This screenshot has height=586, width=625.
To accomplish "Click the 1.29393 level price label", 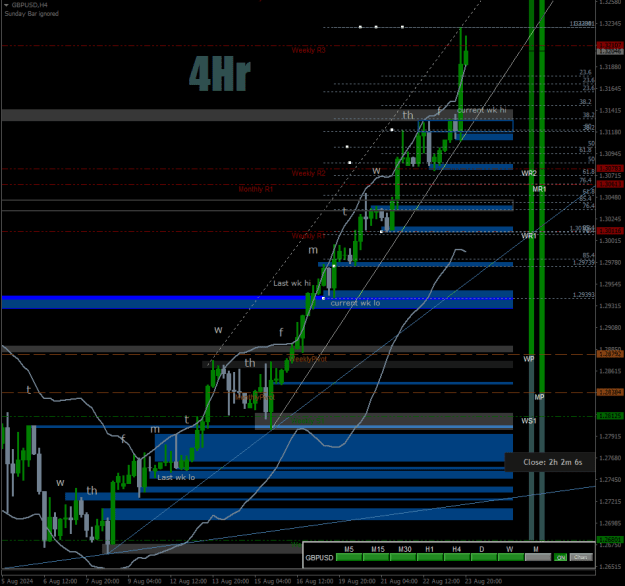I will [x=584, y=295].
